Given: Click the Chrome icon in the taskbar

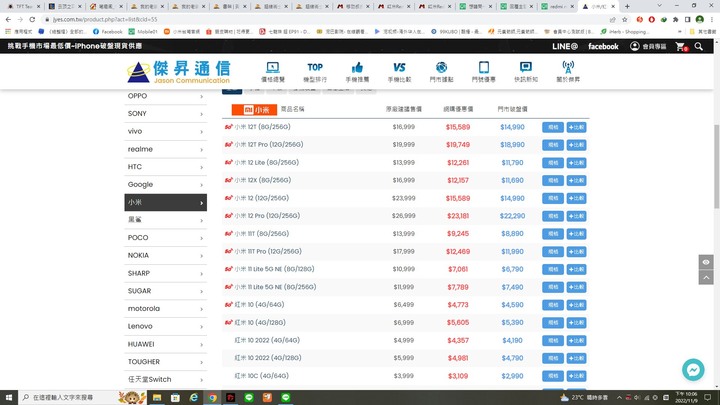Looking at the screenshot, I should [x=212, y=397].
